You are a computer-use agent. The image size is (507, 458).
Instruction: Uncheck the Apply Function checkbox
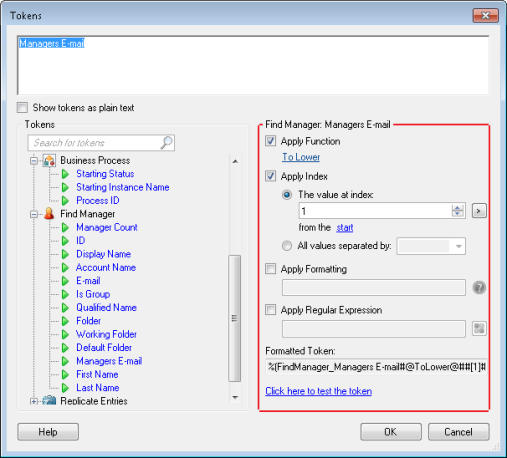(x=270, y=141)
